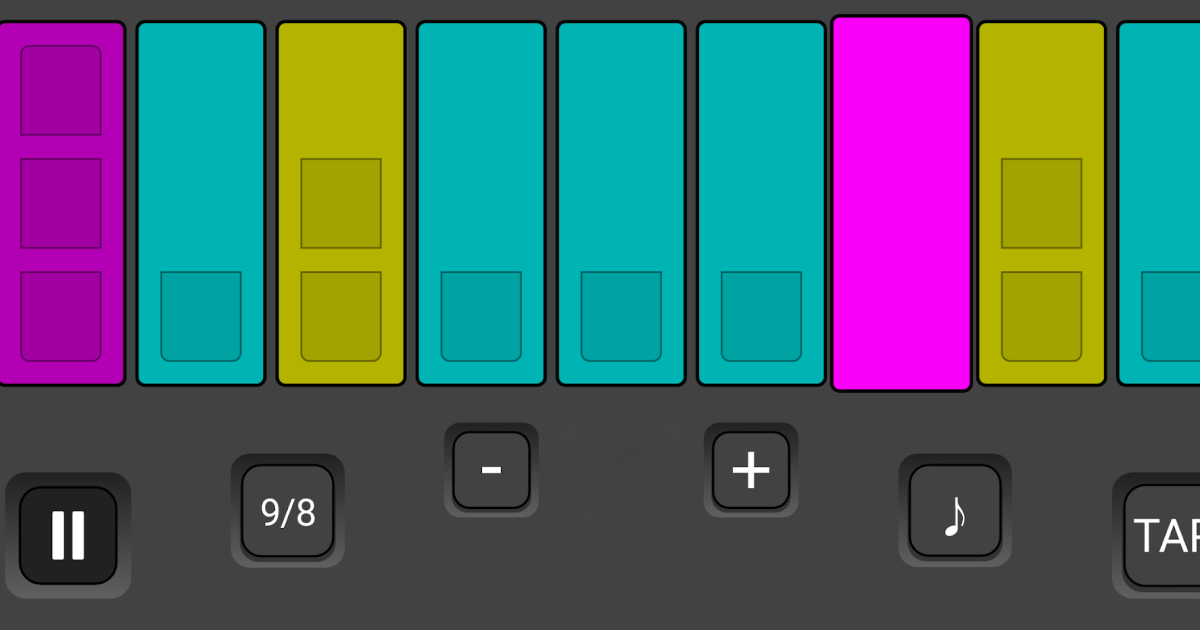Select the middle square in the purple first beat bar

61,203
